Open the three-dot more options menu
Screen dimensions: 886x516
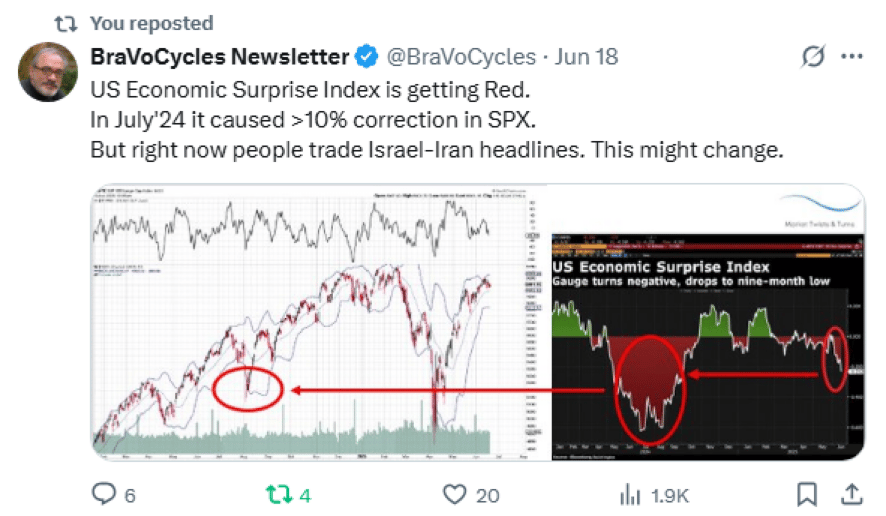coord(852,56)
